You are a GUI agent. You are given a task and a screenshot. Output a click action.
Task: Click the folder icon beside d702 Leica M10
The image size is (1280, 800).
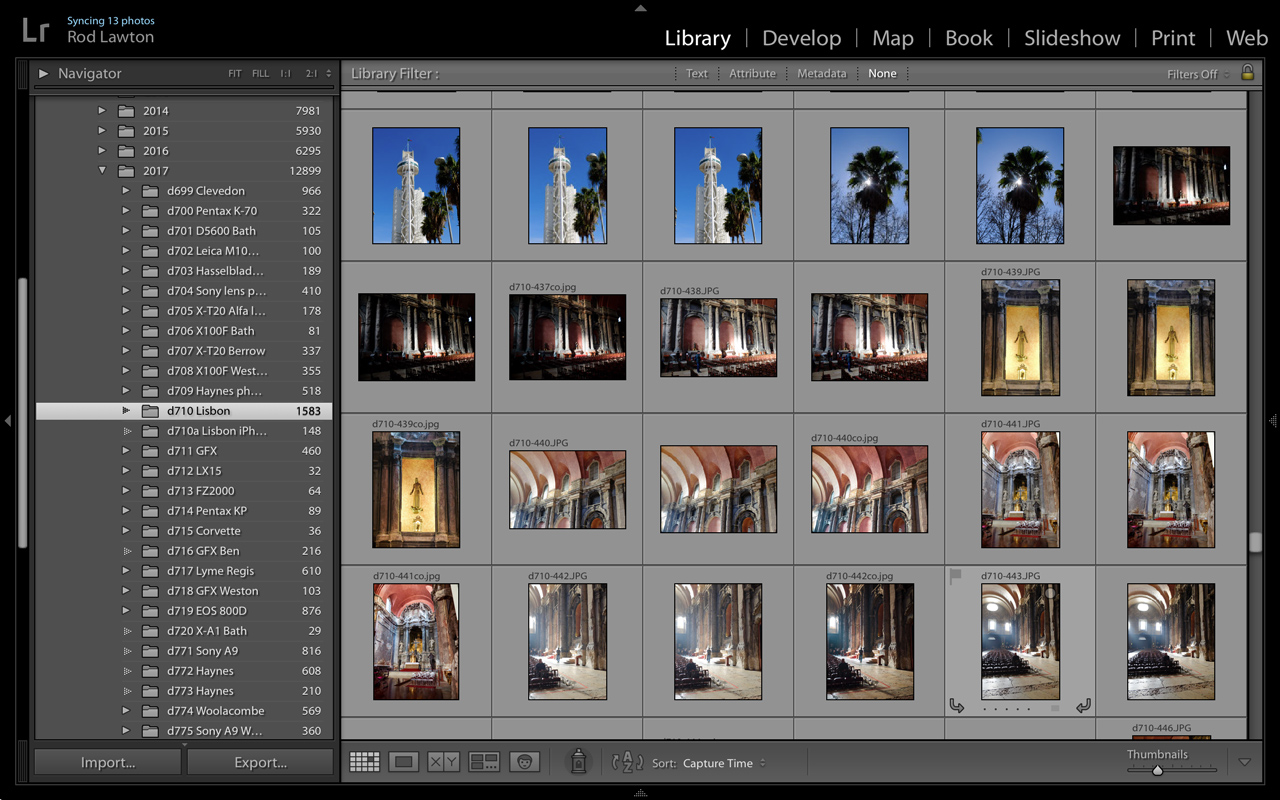point(151,251)
